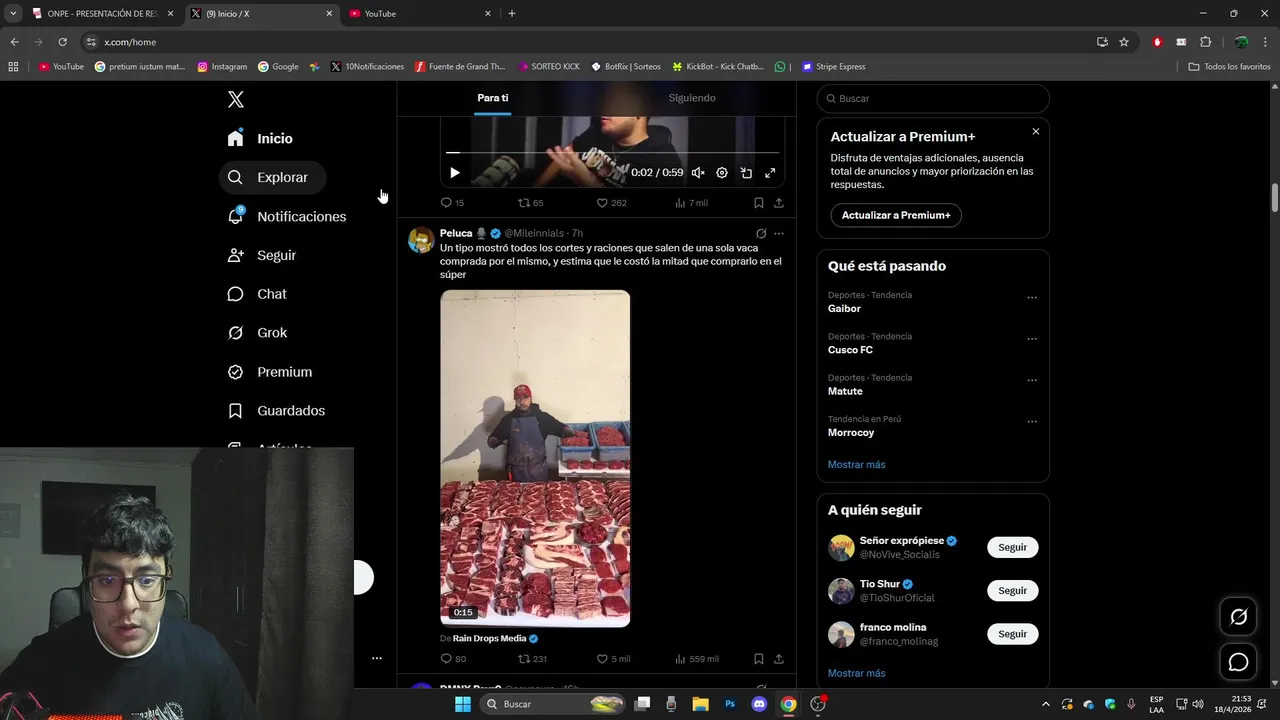The width and height of the screenshot is (1280, 720).
Task: Open options for Matute trend
Action: pos(1032,381)
